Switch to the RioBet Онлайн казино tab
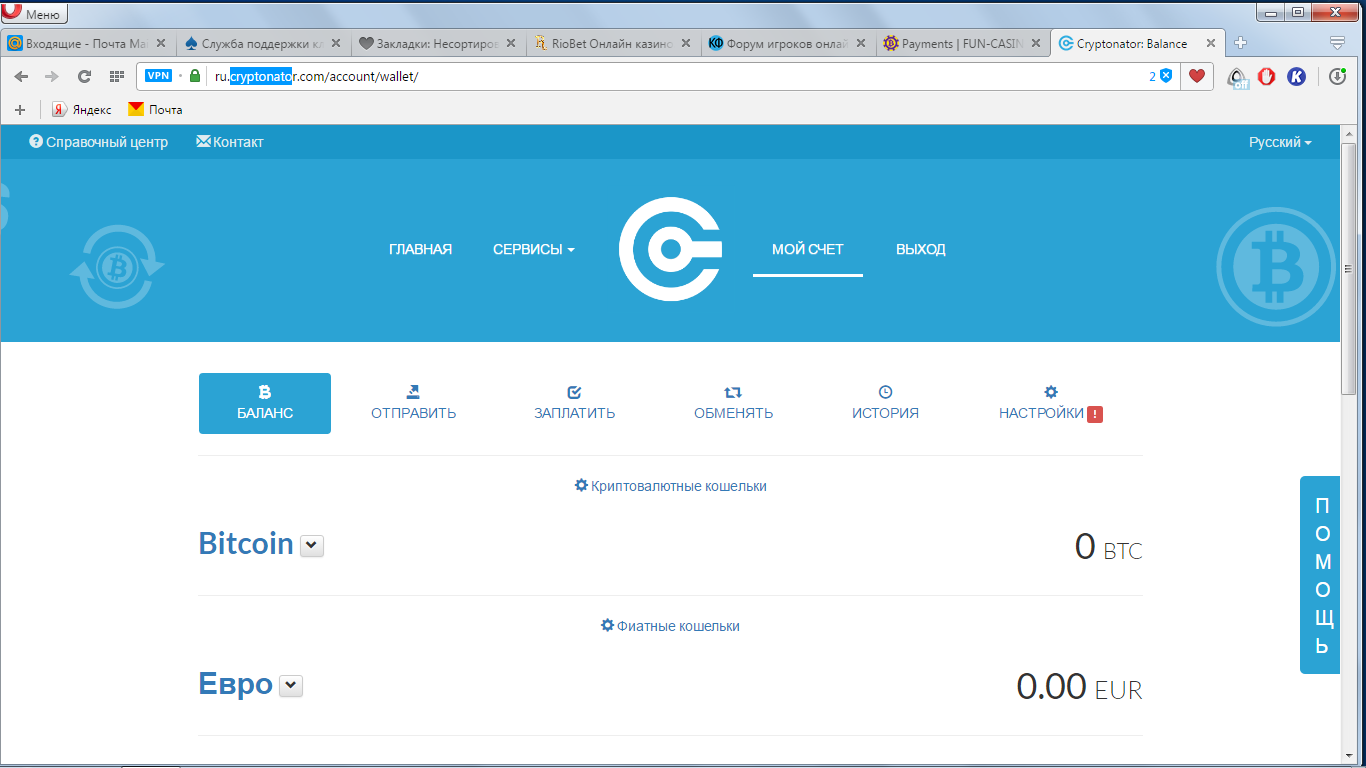 coord(612,44)
